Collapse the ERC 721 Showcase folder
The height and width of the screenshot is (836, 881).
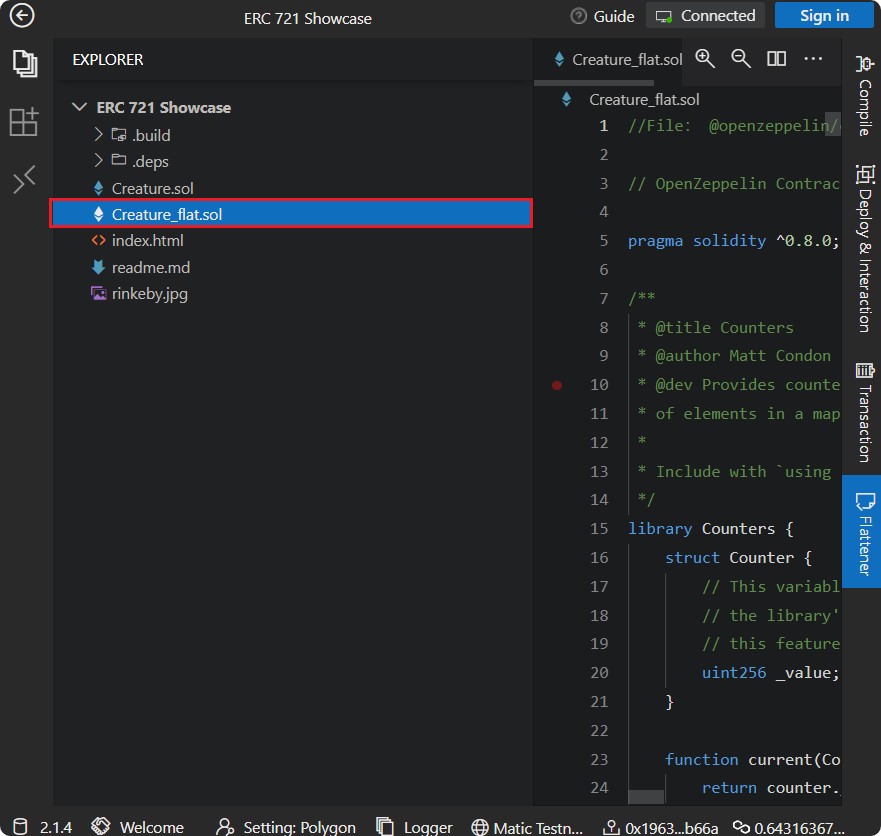[80, 108]
